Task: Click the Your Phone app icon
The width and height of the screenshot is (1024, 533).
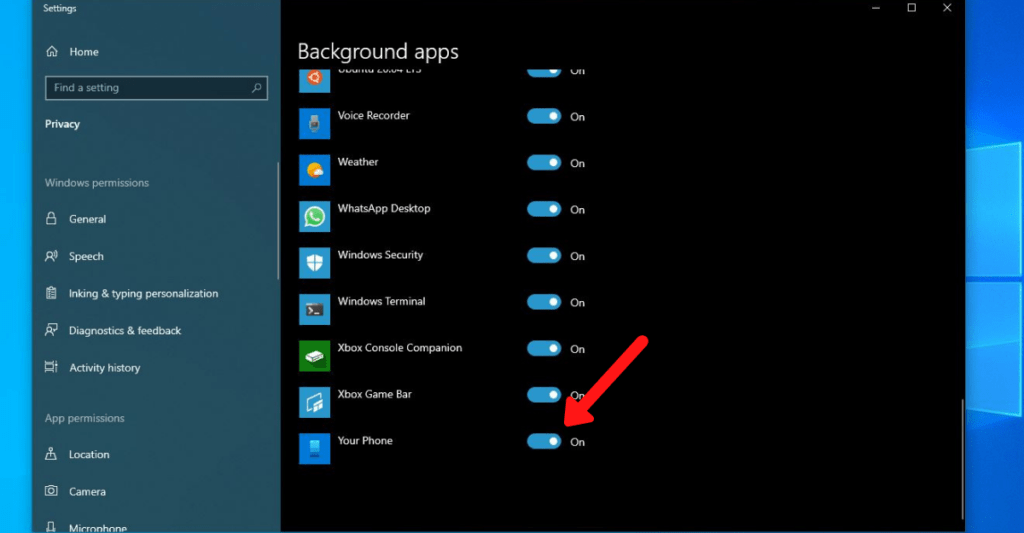Action: (314, 449)
